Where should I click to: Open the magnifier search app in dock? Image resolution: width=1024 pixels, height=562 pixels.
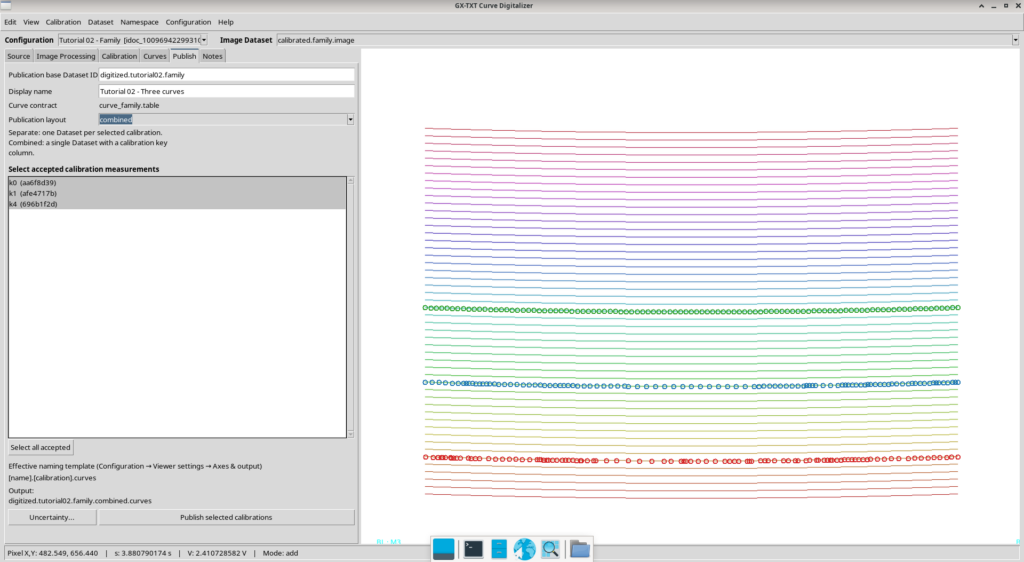[550, 549]
